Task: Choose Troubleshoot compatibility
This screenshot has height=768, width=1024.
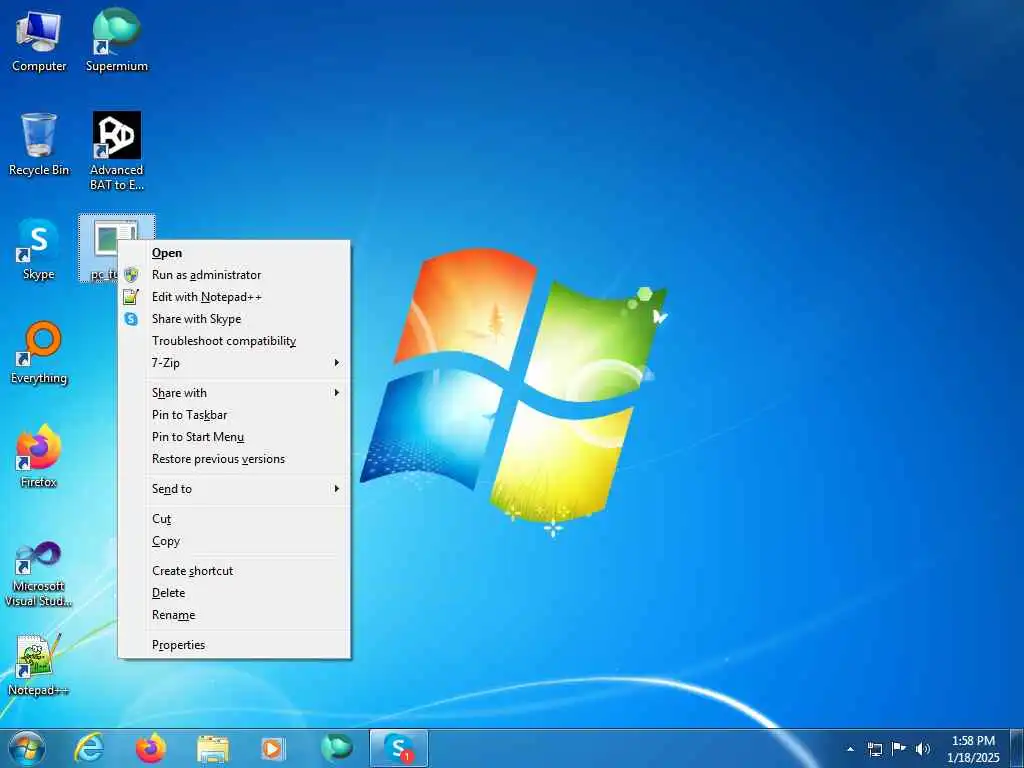Action: [234, 341]
